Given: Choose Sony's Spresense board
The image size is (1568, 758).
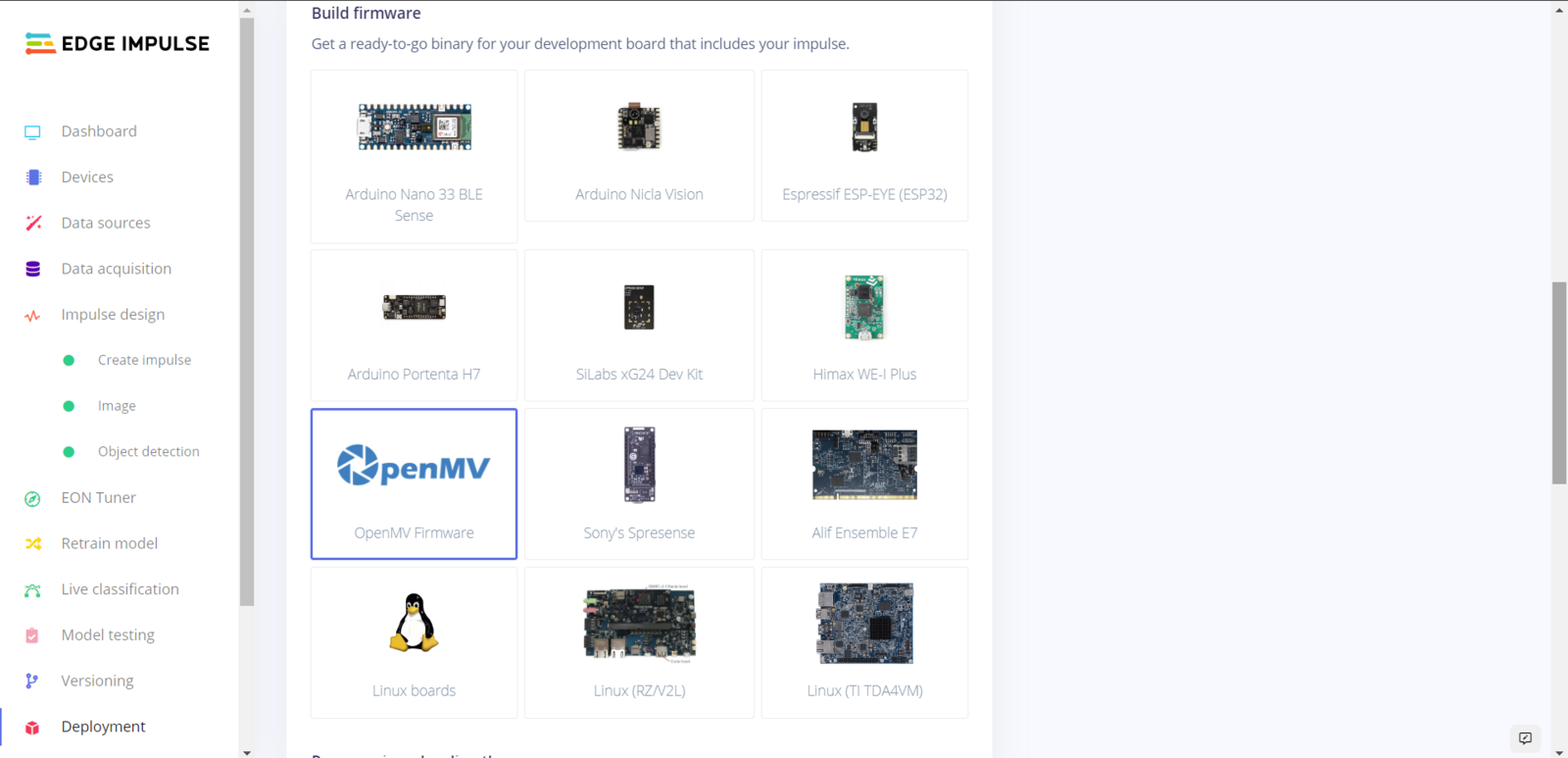Looking at the screenshot, I should [x=639, y=484].
